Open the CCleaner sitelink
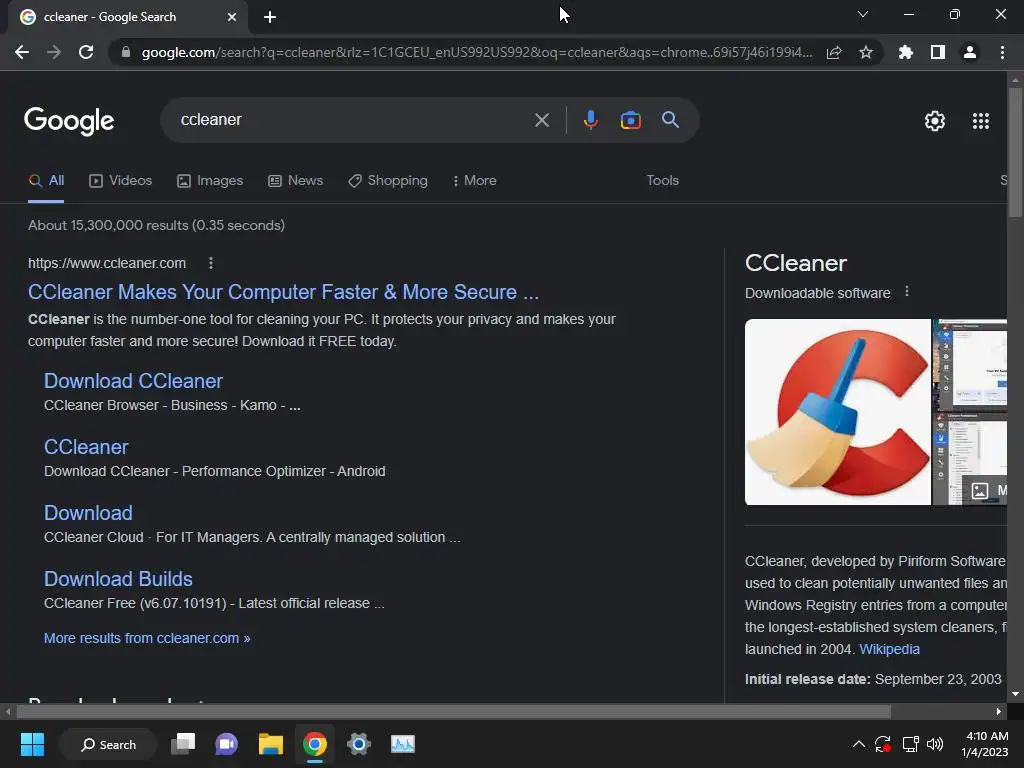The height and width of the screenshot is (768, 1024). (86, 447)
